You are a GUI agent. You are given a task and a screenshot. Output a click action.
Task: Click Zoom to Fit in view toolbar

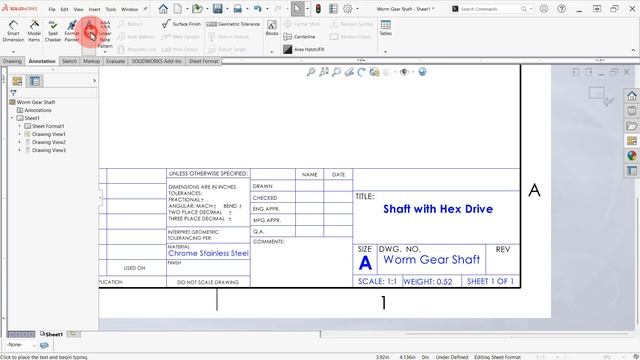(311, 72)
